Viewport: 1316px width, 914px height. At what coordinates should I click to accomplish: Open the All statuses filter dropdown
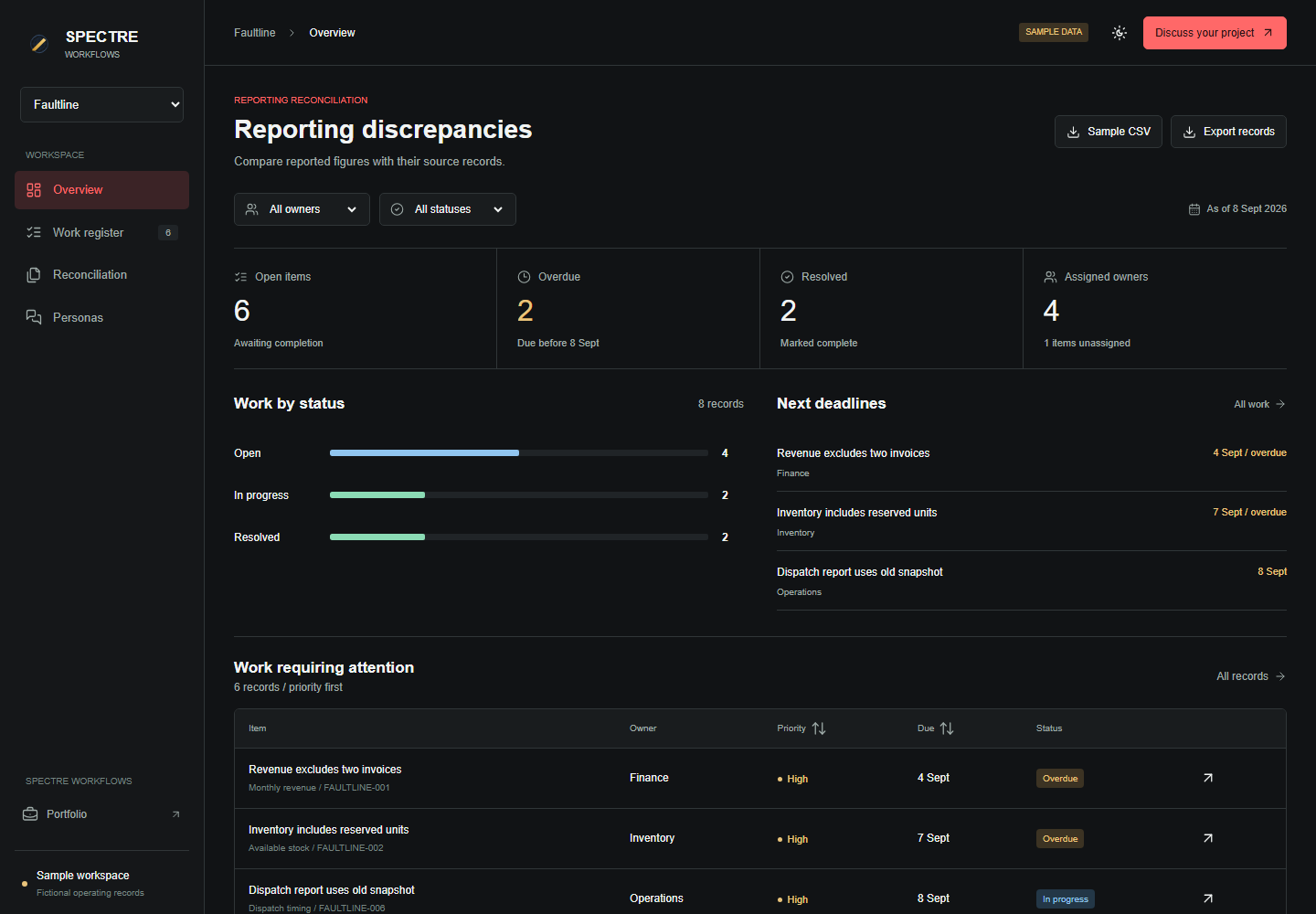coord(448,209)
